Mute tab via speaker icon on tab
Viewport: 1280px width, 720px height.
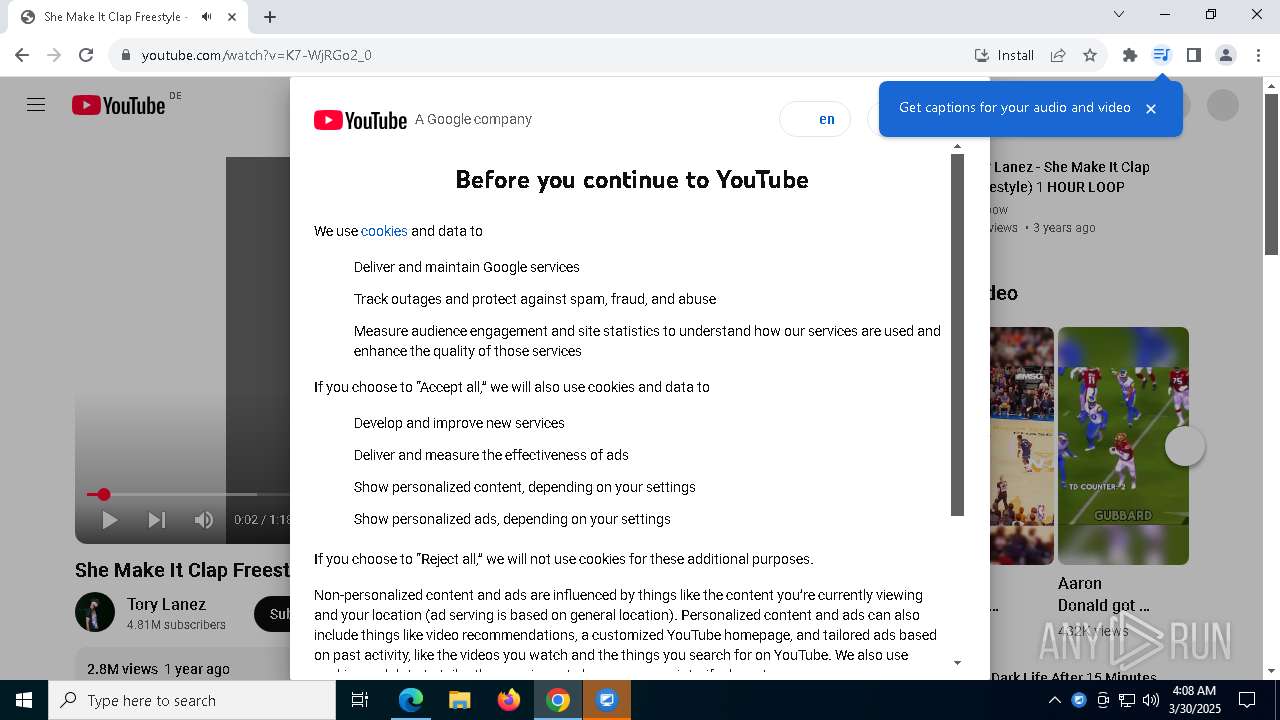[x=207, y=17]
